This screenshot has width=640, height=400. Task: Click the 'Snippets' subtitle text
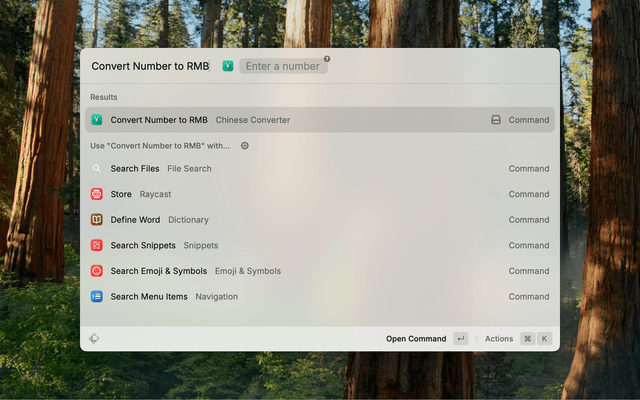[x=201, y=245]
